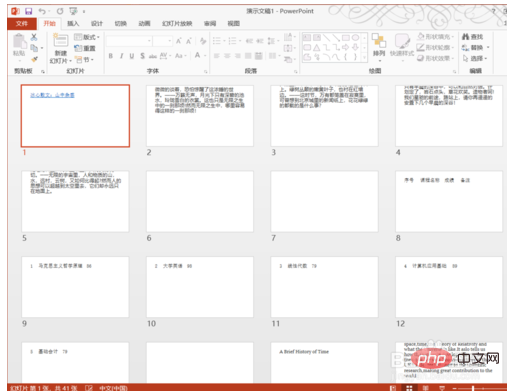Select the triangle shape in shapes gallery
This screenshot has height=391, width=510.
317,47
